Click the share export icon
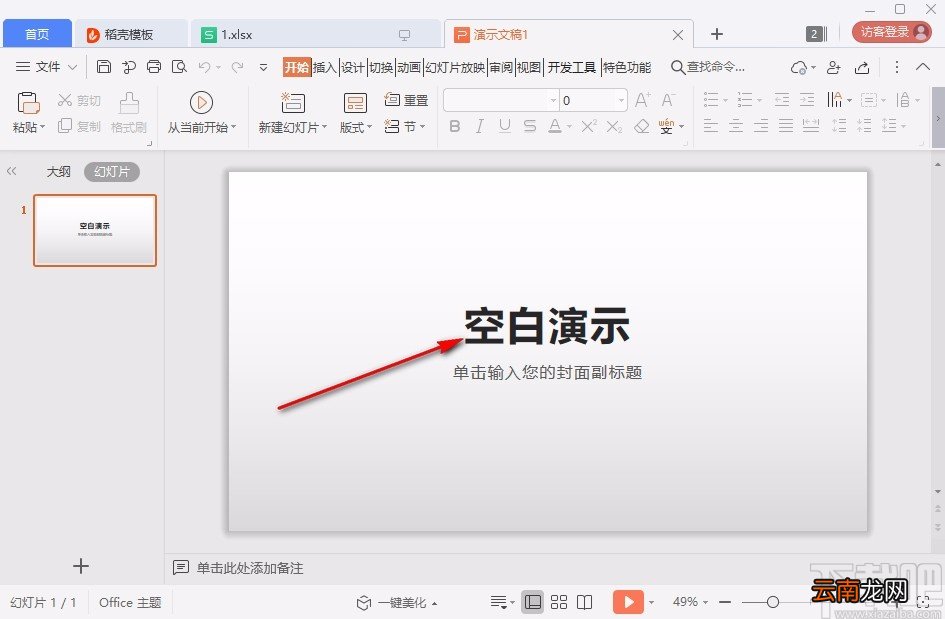 (x=862, y=67)
